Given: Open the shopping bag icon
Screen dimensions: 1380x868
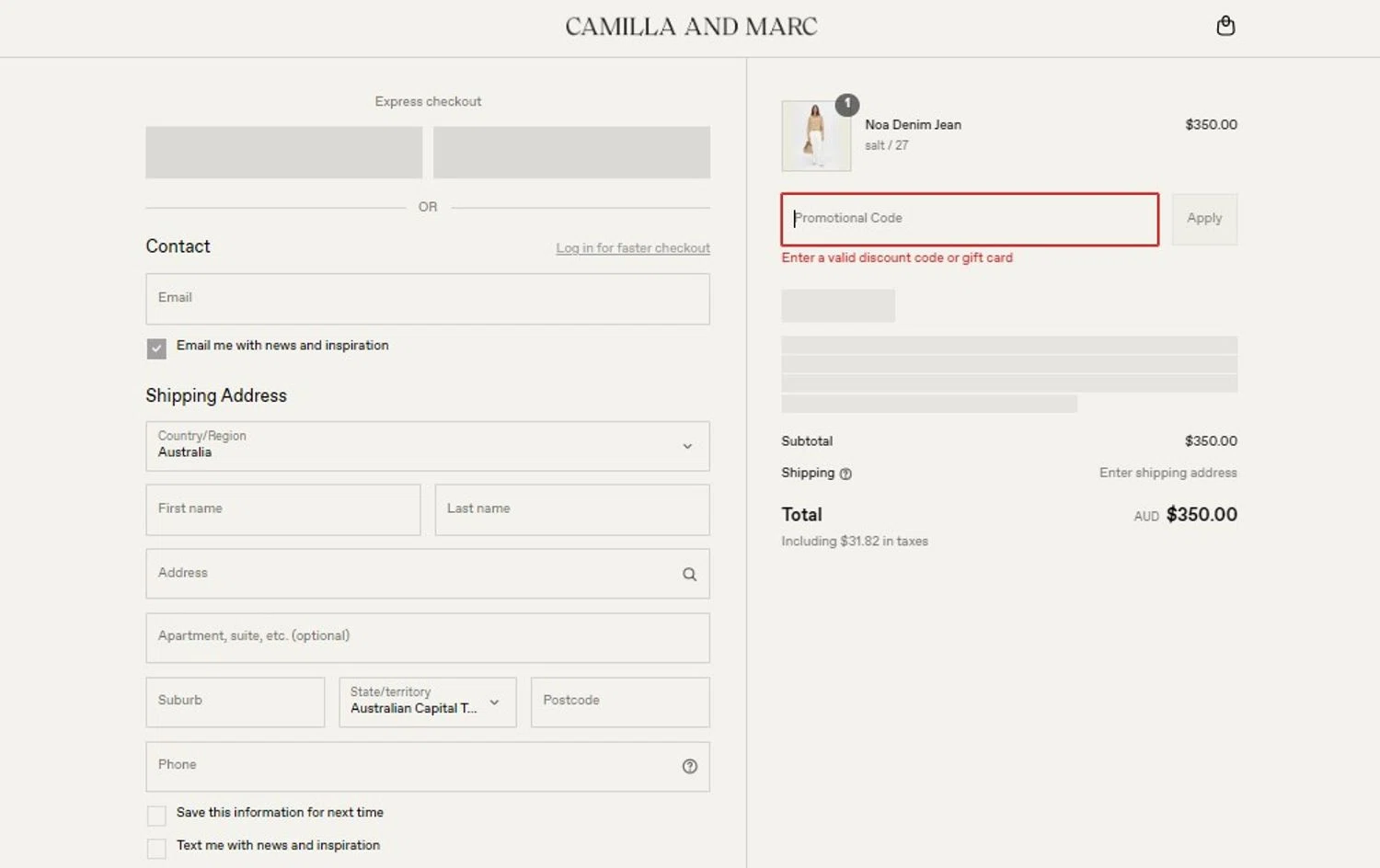Looking at the screenshot, I should pos(1225,26).
